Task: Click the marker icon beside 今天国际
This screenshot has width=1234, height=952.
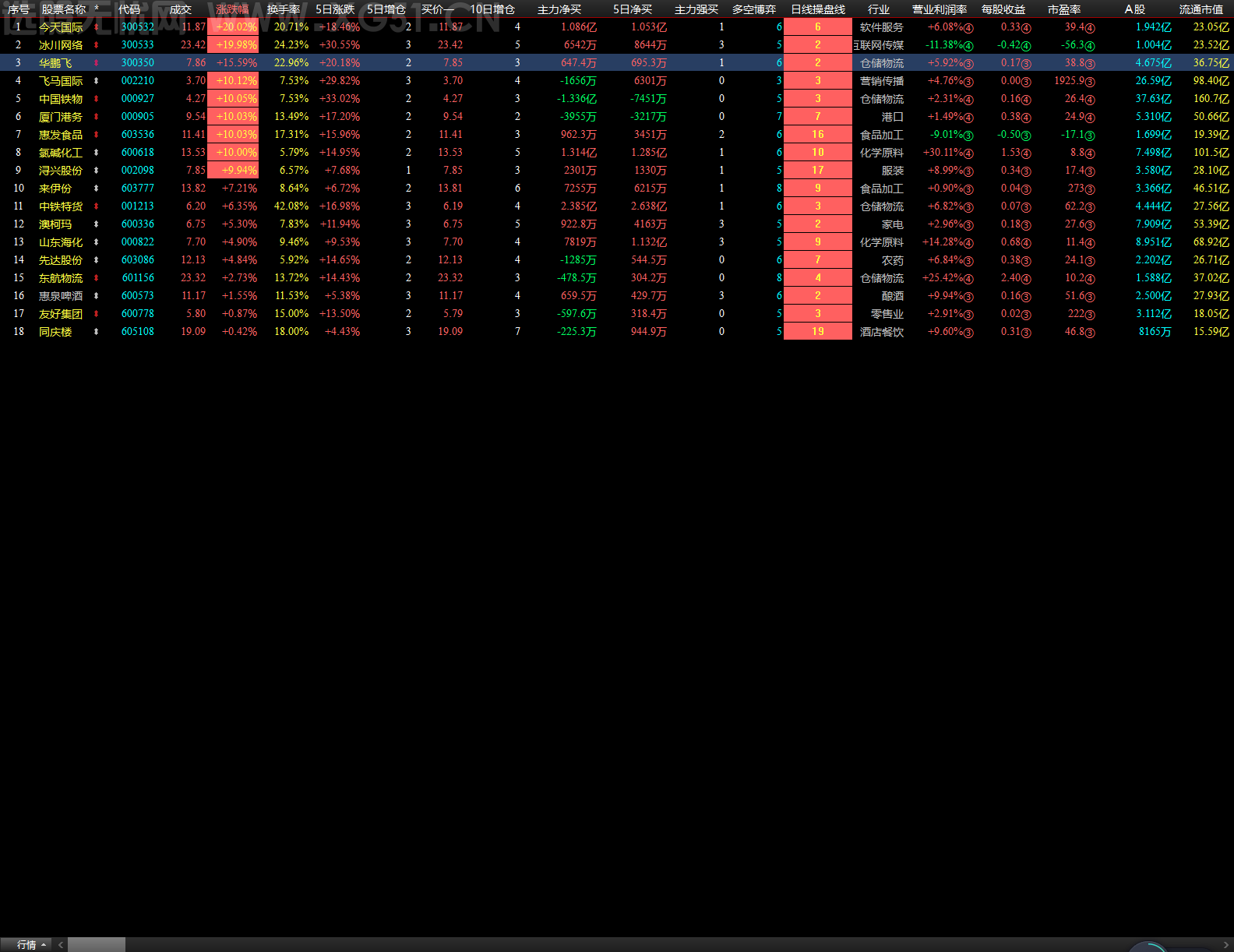Action: (x=96, y=27)
